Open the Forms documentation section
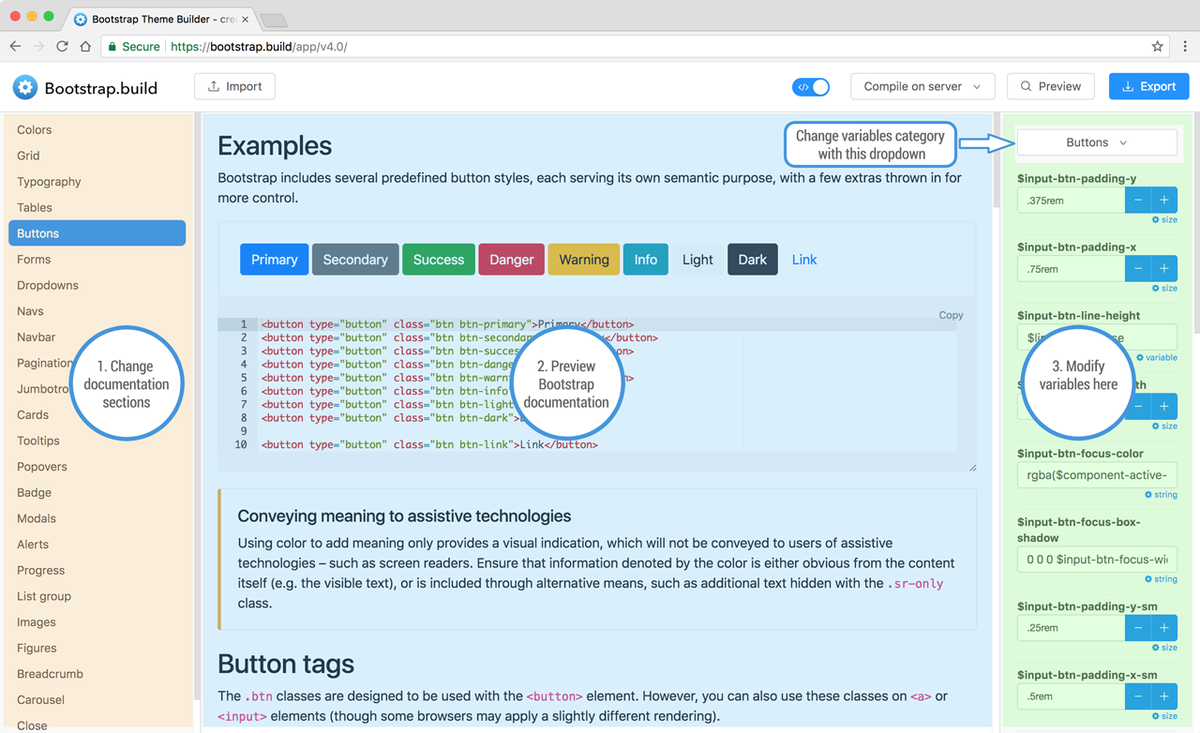This screenshot has height=733, width=1200. coord(33,259)
